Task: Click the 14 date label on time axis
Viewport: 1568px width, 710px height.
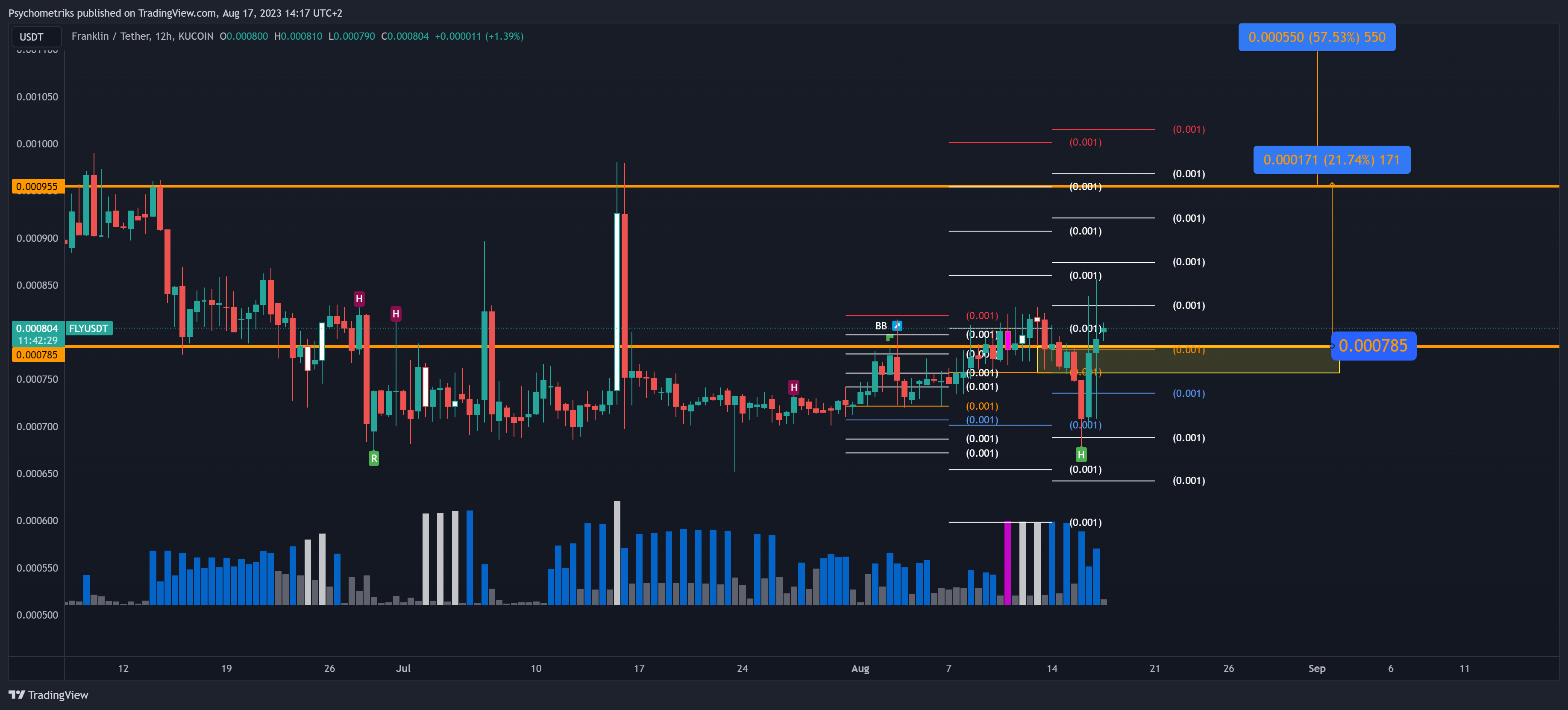Action: point(1052,669)
